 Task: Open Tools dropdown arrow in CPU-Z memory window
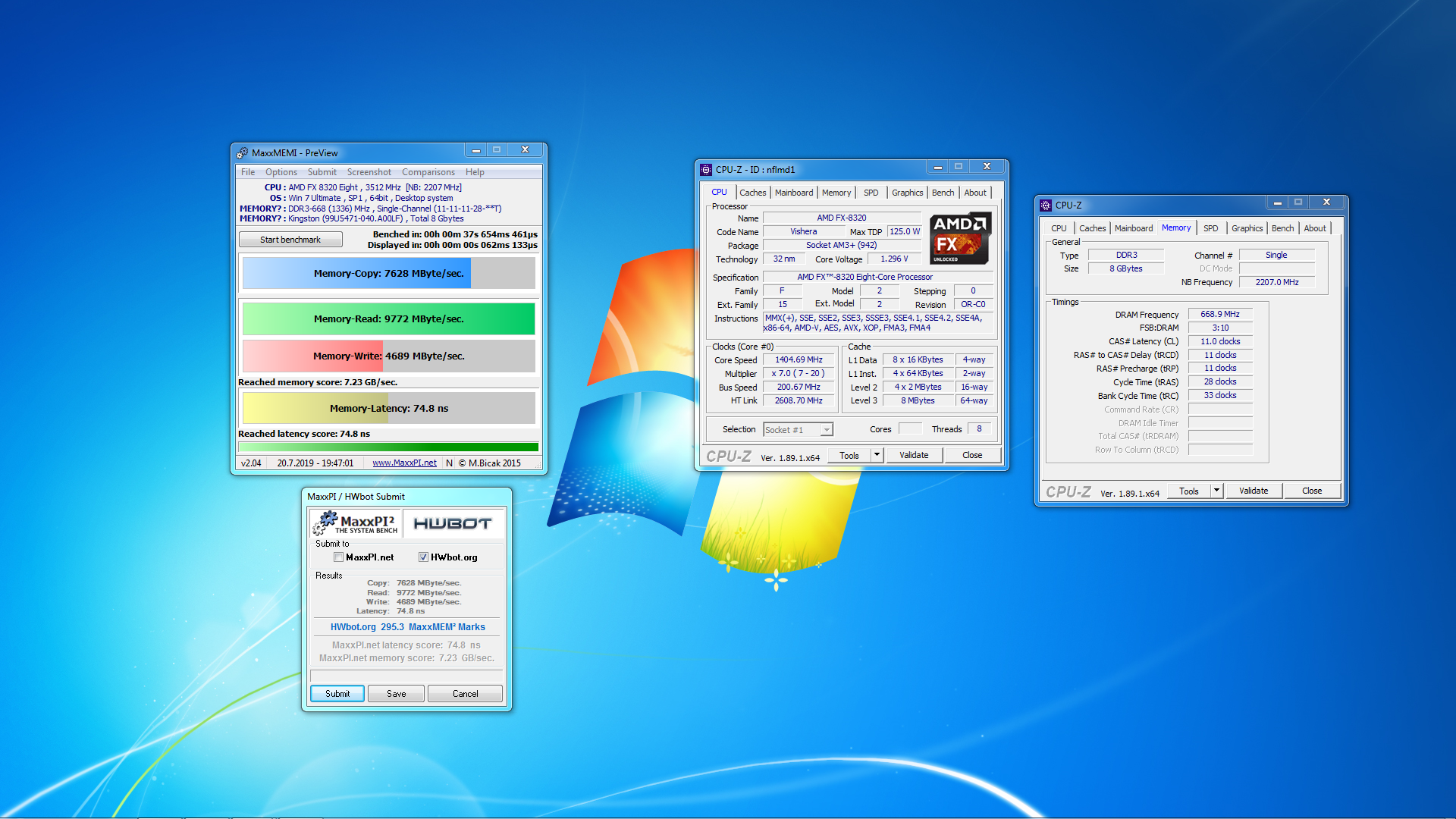1216,491
